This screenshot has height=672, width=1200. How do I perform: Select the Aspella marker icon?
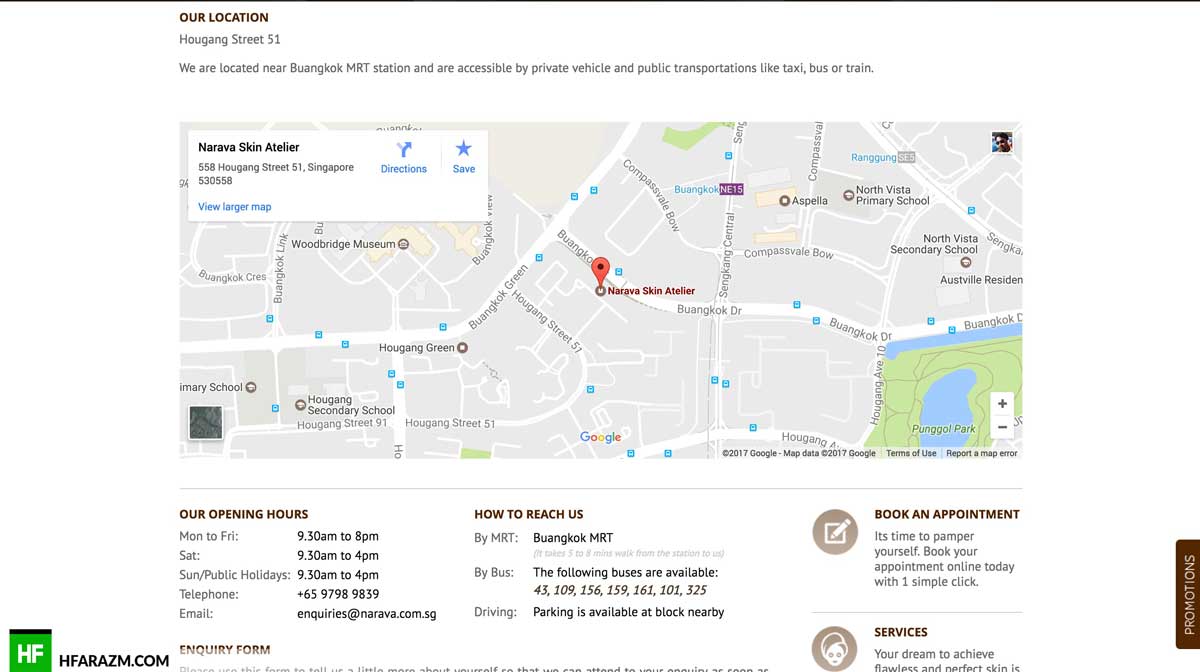785,200
